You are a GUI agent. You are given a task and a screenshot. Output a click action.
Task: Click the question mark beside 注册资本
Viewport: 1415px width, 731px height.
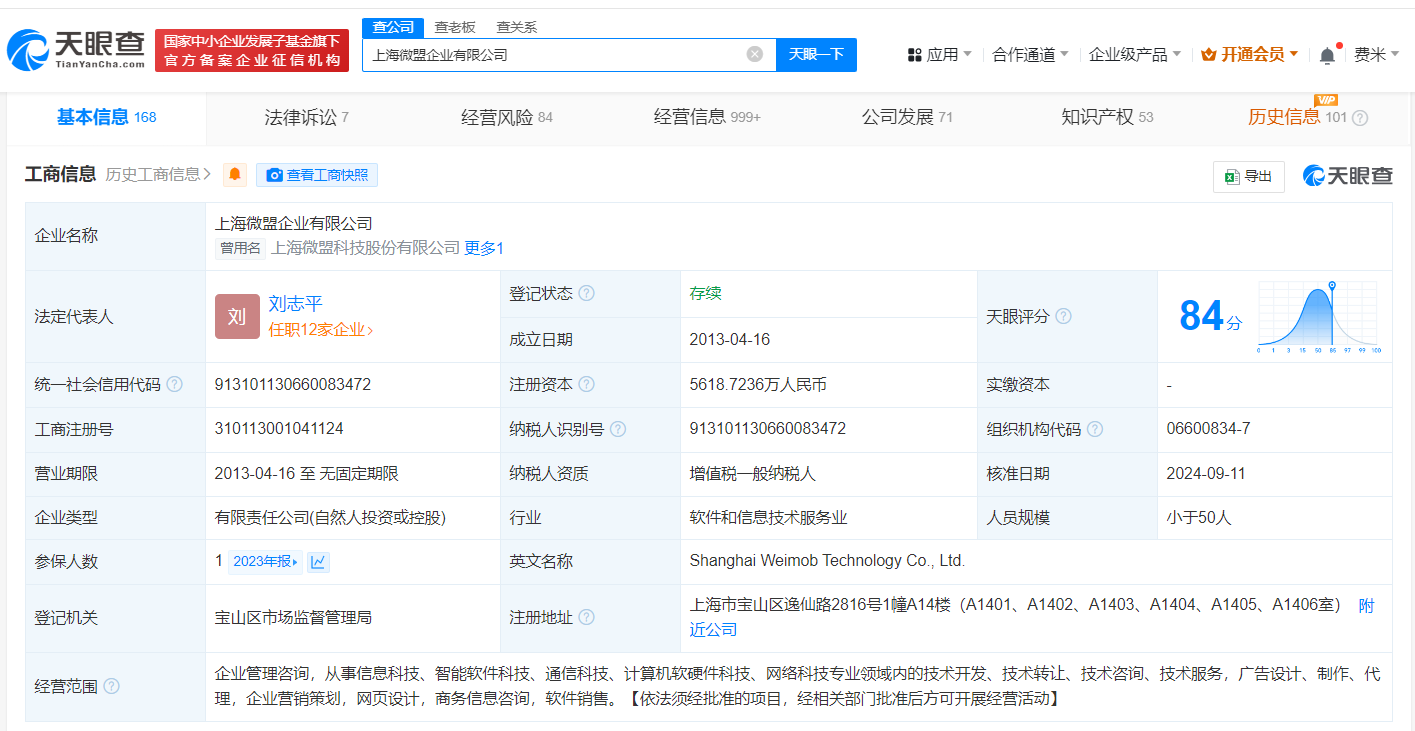pyautogui.click(x=589, y=384)
